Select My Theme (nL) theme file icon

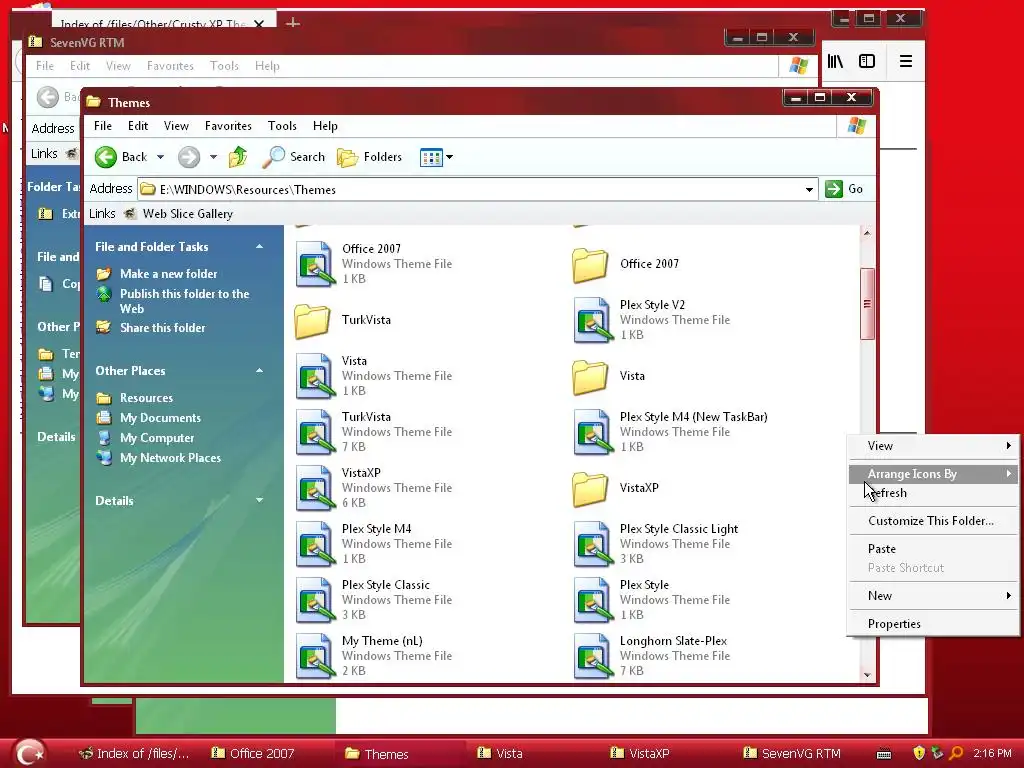pos(315,656)
